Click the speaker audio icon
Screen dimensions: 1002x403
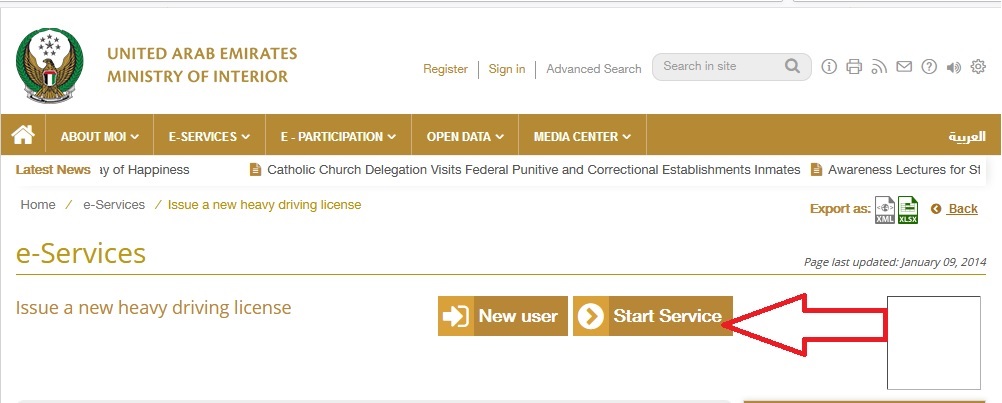[953, 68]
